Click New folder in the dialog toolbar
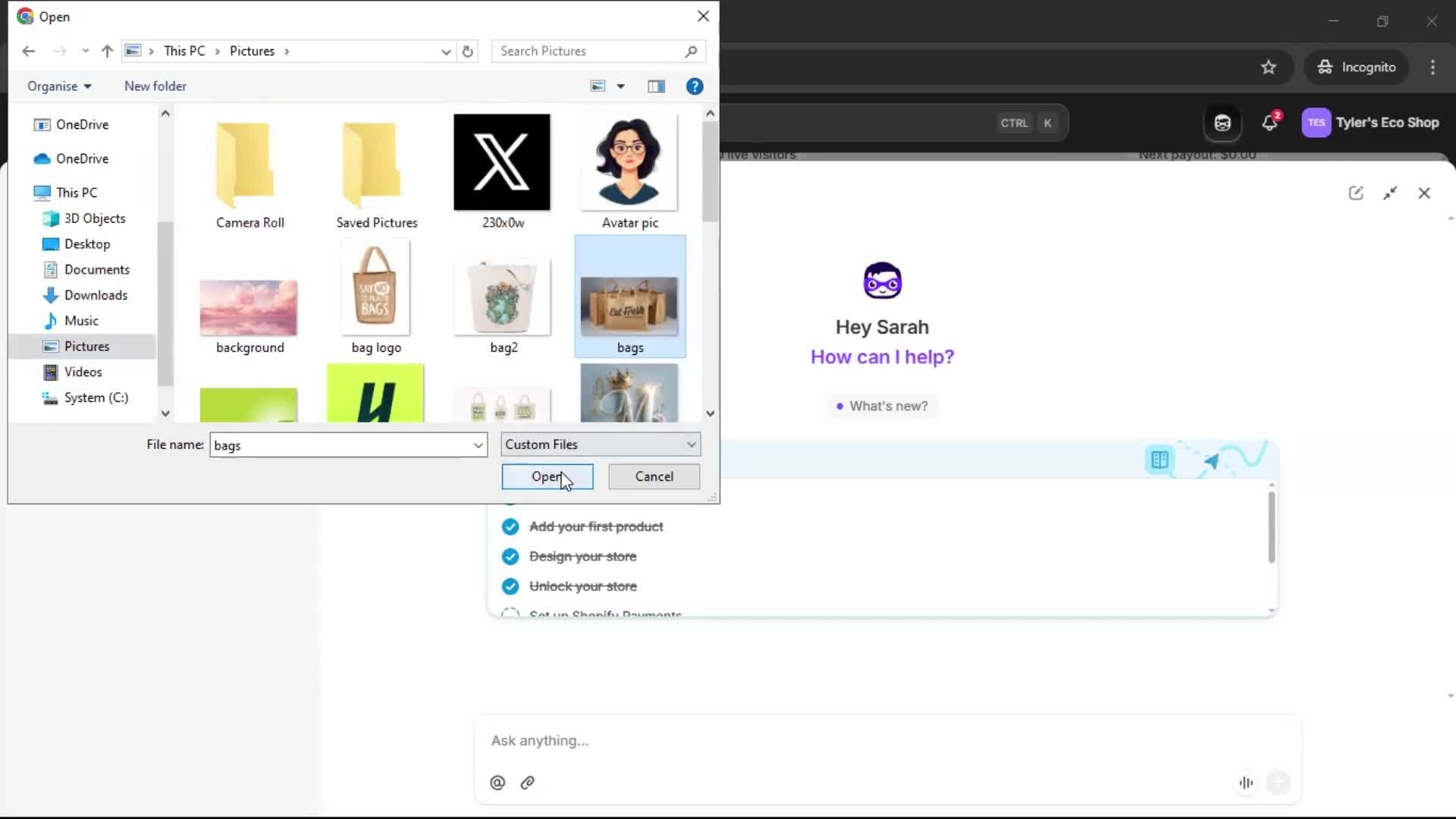This screenshot has width=1456, height=819. click(x=155, y=86)
